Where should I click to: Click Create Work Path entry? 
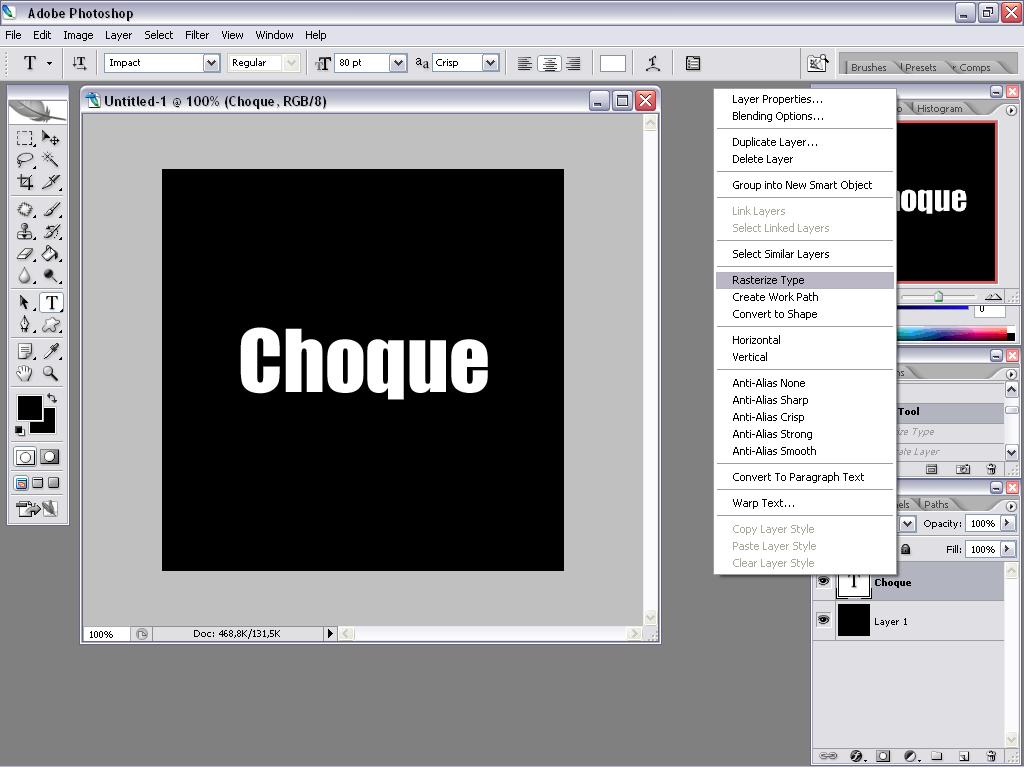click(x=805, y=297)
